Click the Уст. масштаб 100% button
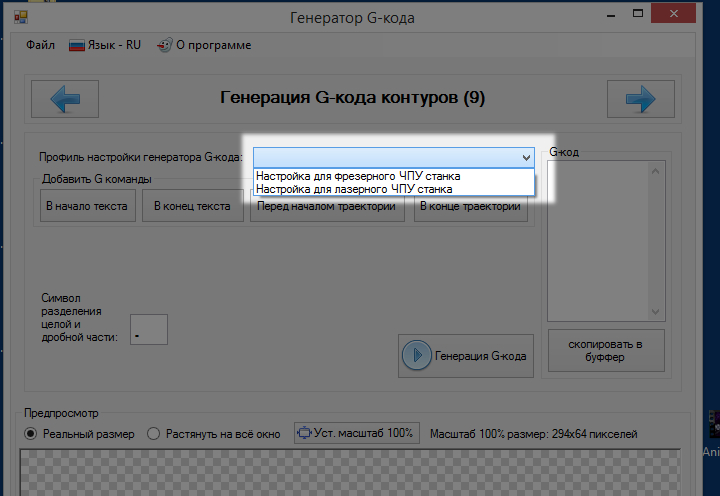The image size is (720, 496). coord(357,433)
